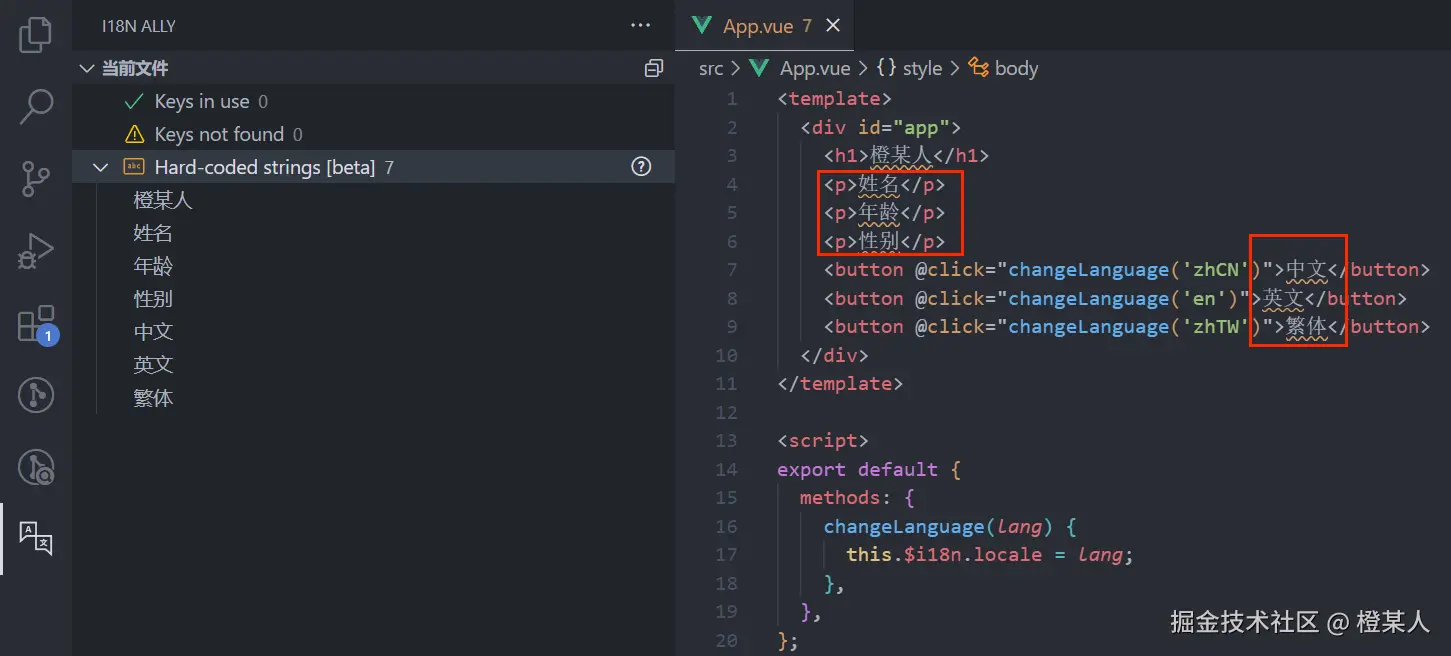Image resolution: width=1451 pixels, height=656 pixels.
Task: Click the h1 text 橙某人 in editor
Action: [901, 156]
